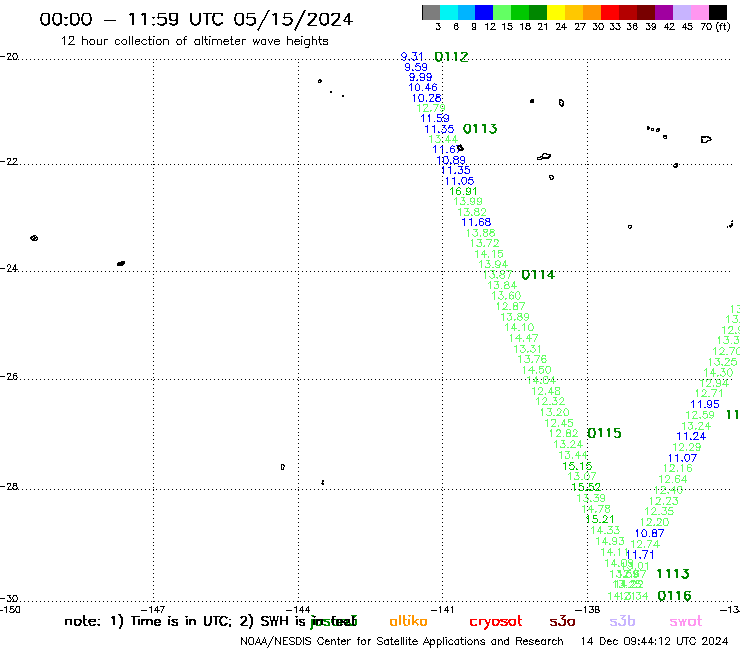
Task: Click the blue wave height value 10.87
Action: (x=650, y=533)
